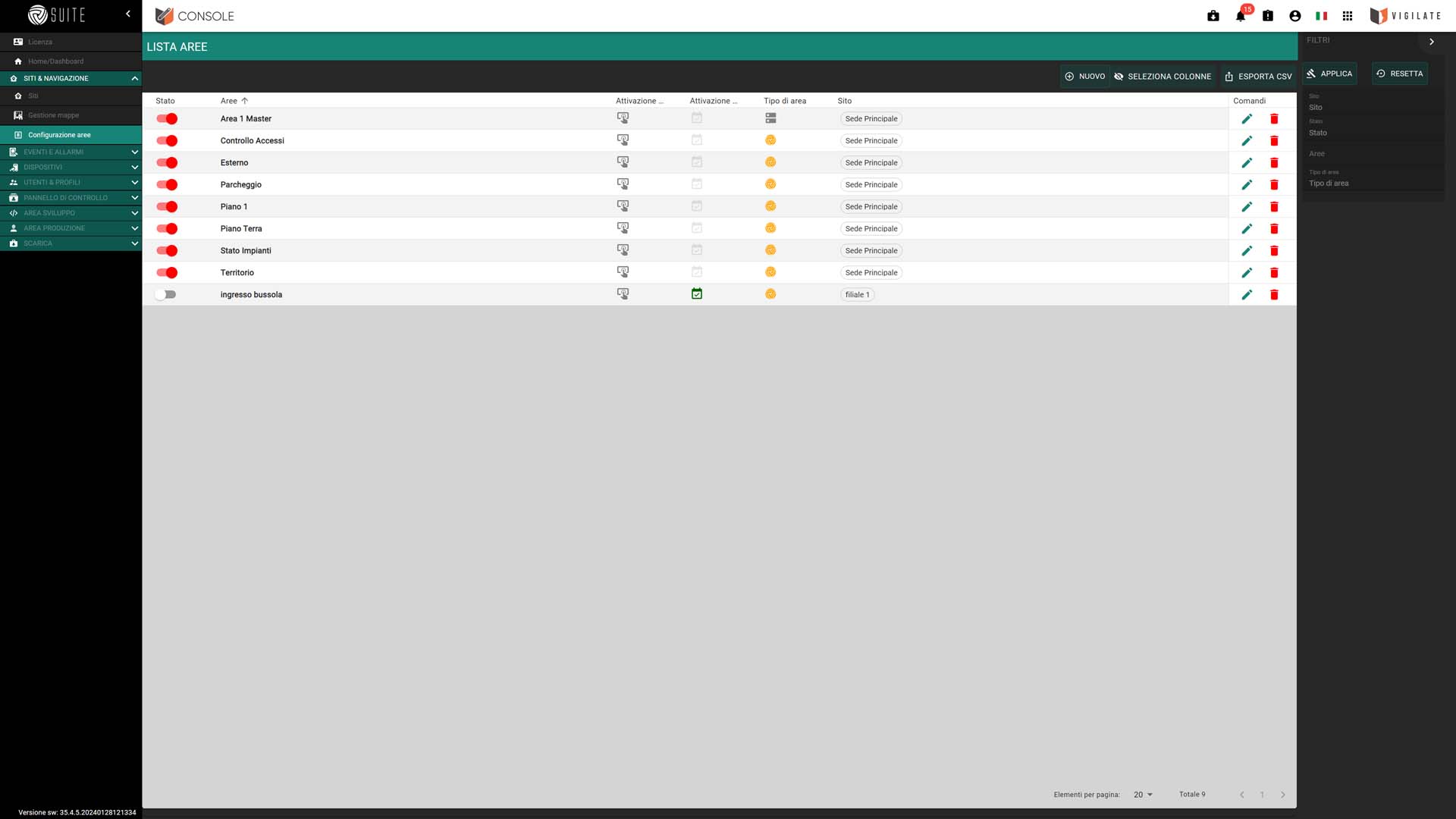This screenshot has width=1456, height=819.
Task: Click the Stato filter field
Action: 1373,129
